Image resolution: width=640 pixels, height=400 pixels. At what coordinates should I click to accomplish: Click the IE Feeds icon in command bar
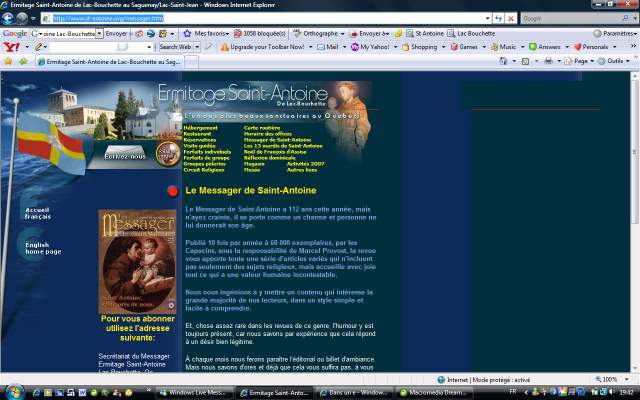pos(526,61)
